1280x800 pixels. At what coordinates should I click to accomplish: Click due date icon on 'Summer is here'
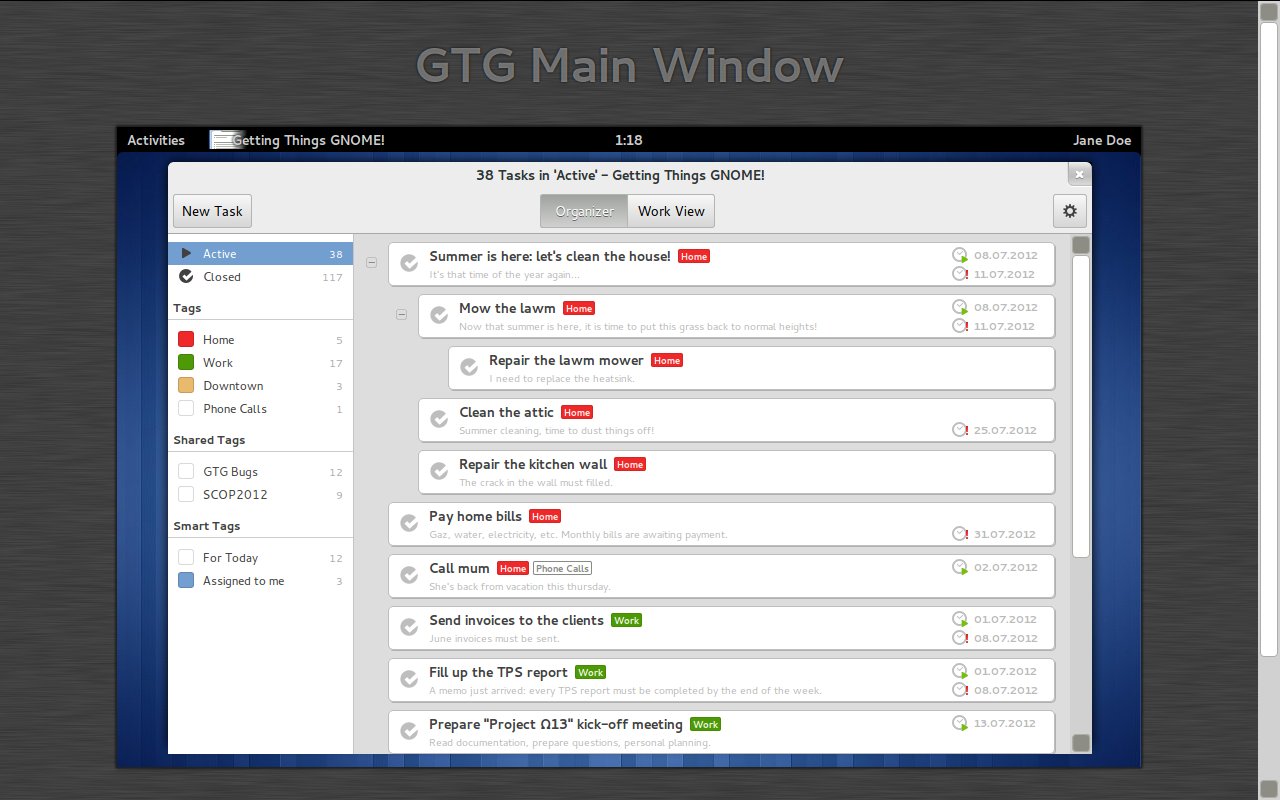(x=960, y=274)
